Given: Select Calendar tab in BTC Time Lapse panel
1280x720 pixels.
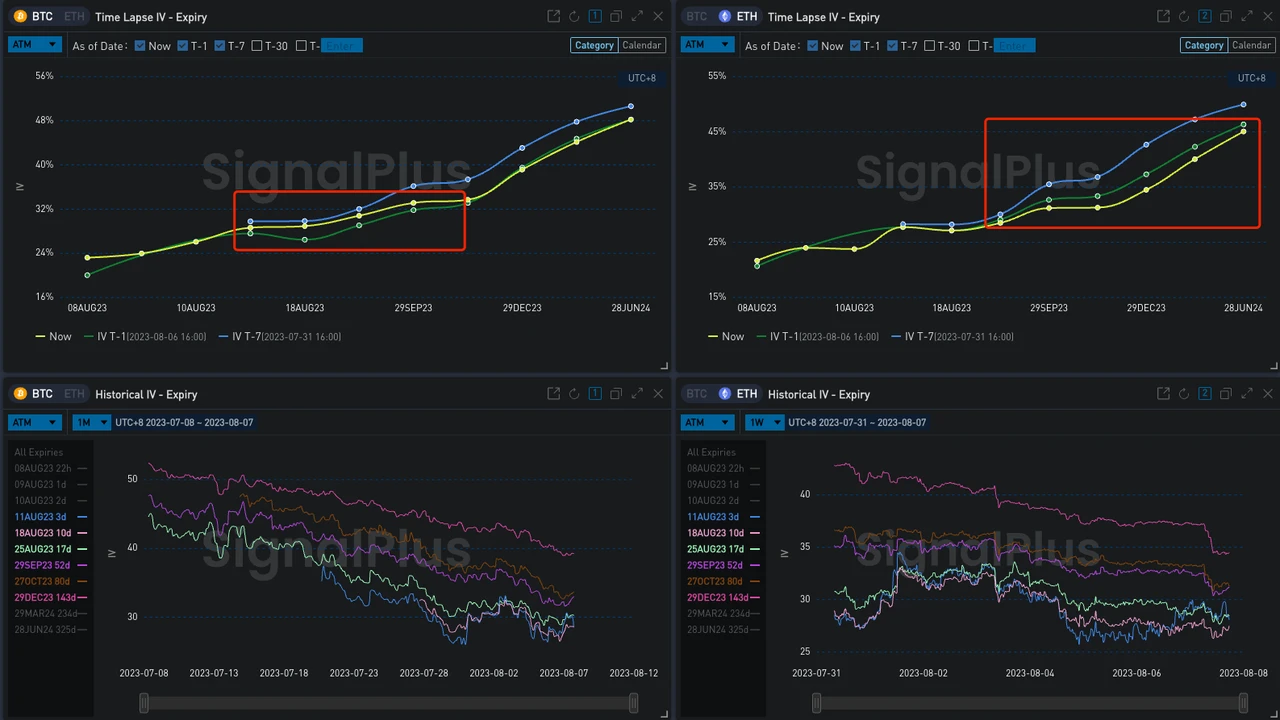Looking at the screenshot, I should pyautogui.click(x=642, y=45).
